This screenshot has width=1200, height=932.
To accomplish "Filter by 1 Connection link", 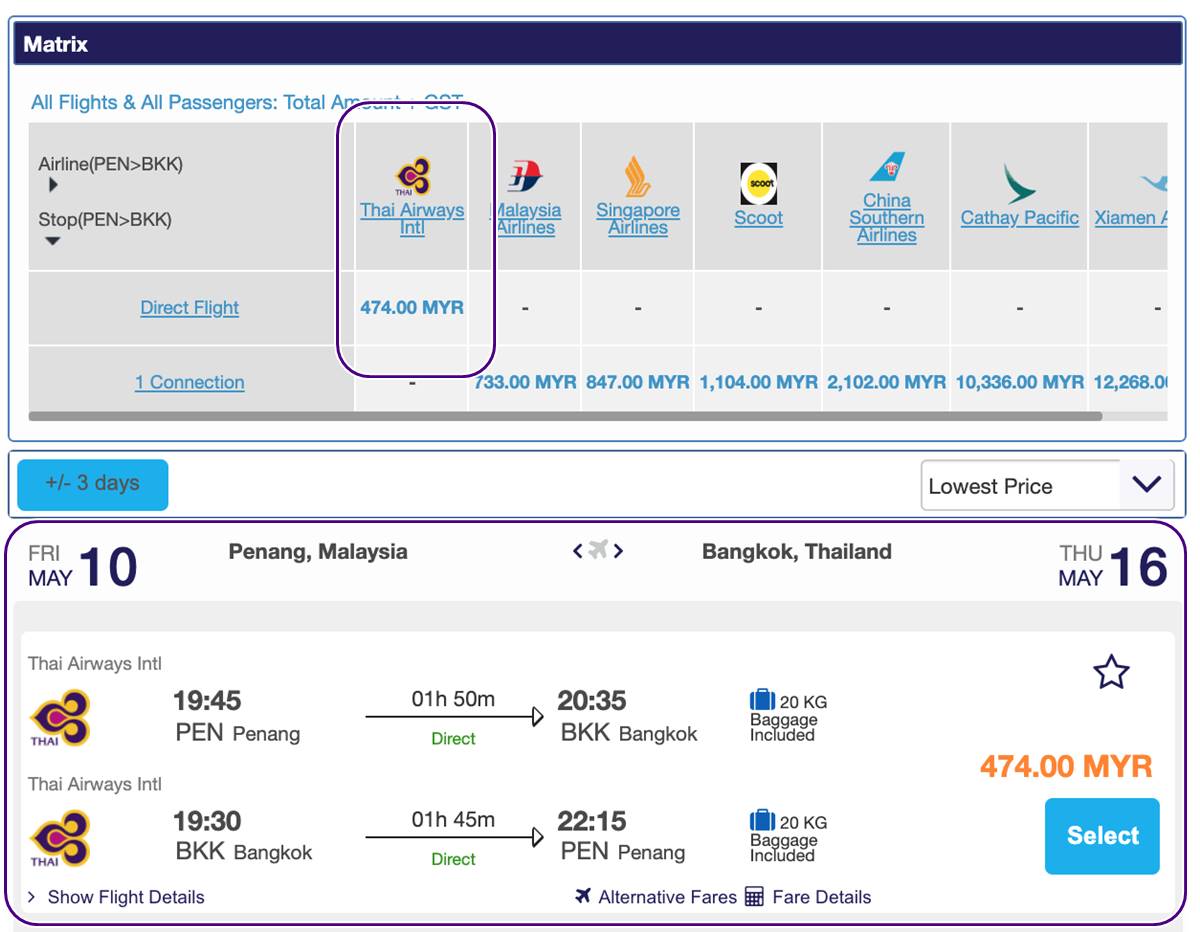I will point(189,382).
